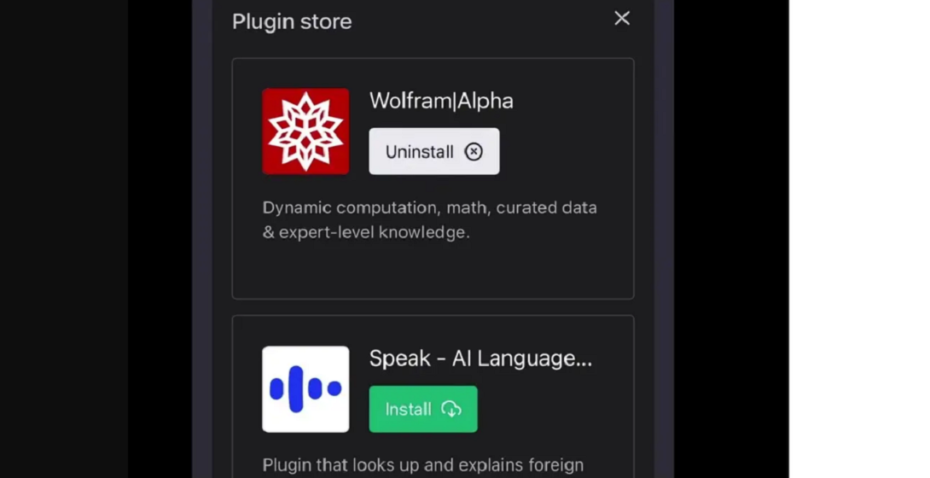
Task: Click the Wolfram|Alpha red logo icon
Action: click(305, 131)
